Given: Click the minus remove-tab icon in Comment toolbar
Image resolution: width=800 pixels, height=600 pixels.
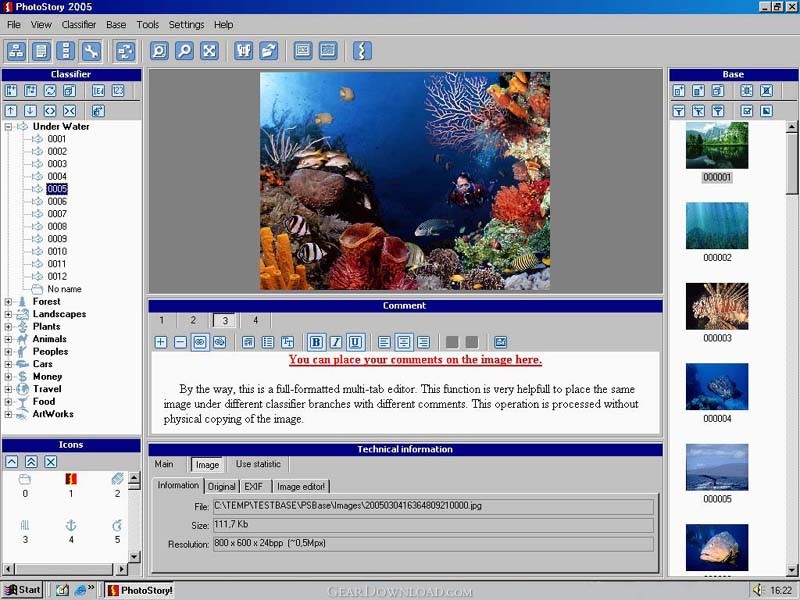Looking at the screenshot, I should tap(180, 342).
